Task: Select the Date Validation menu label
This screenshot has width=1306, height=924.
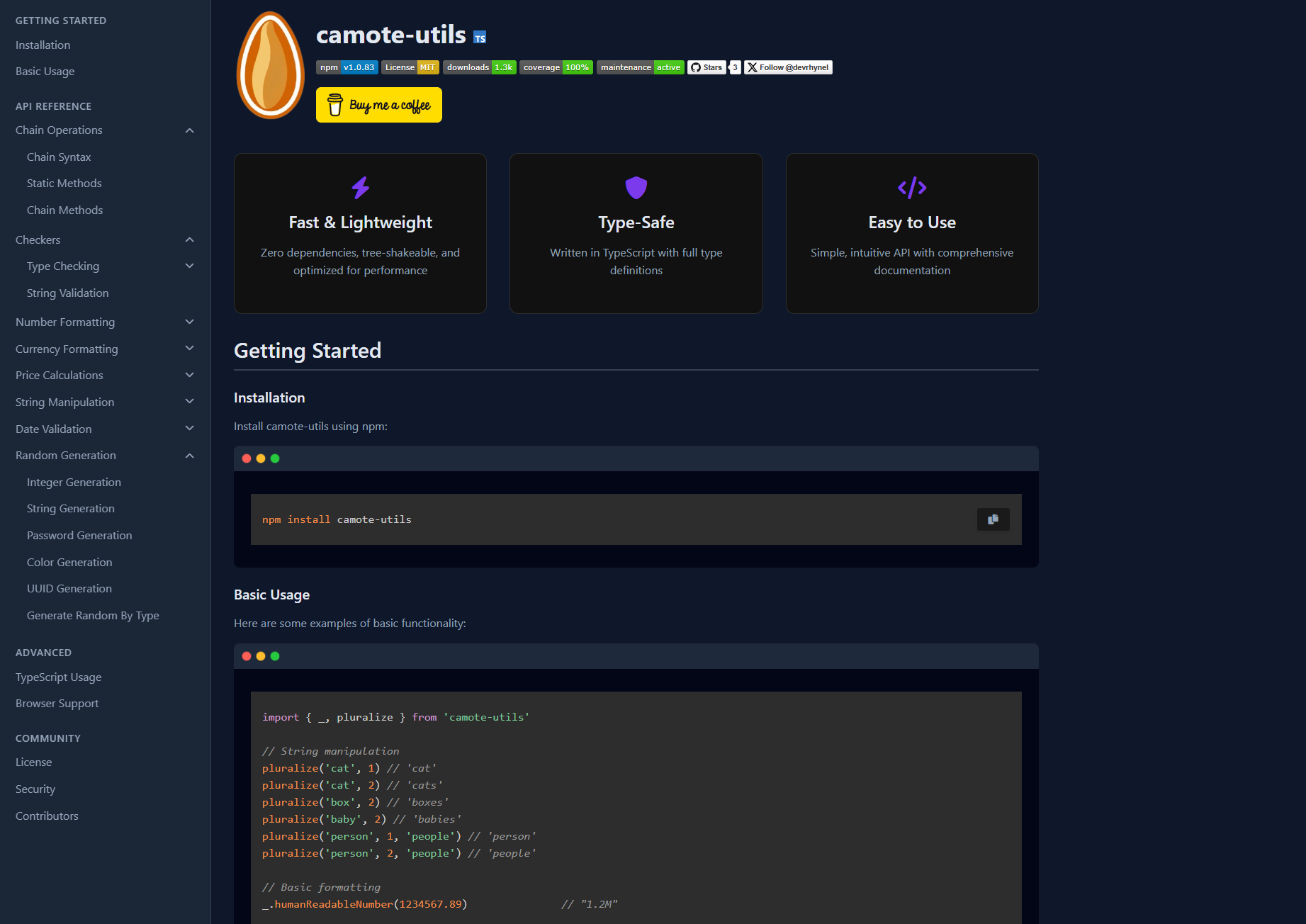Action: tap(54, 429)
